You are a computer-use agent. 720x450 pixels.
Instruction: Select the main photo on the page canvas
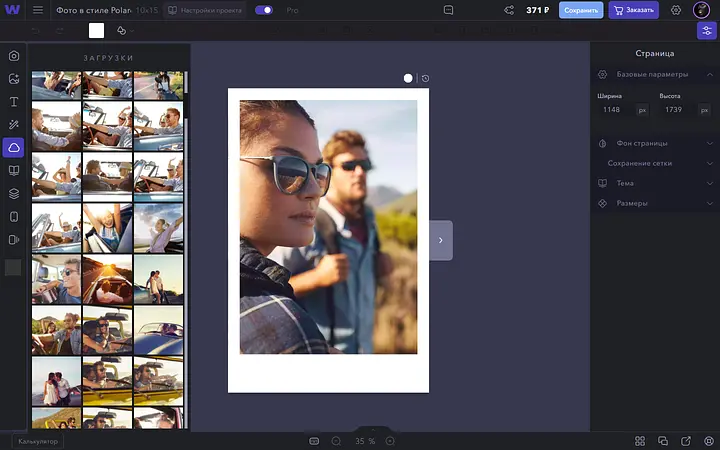pos(328,227)
